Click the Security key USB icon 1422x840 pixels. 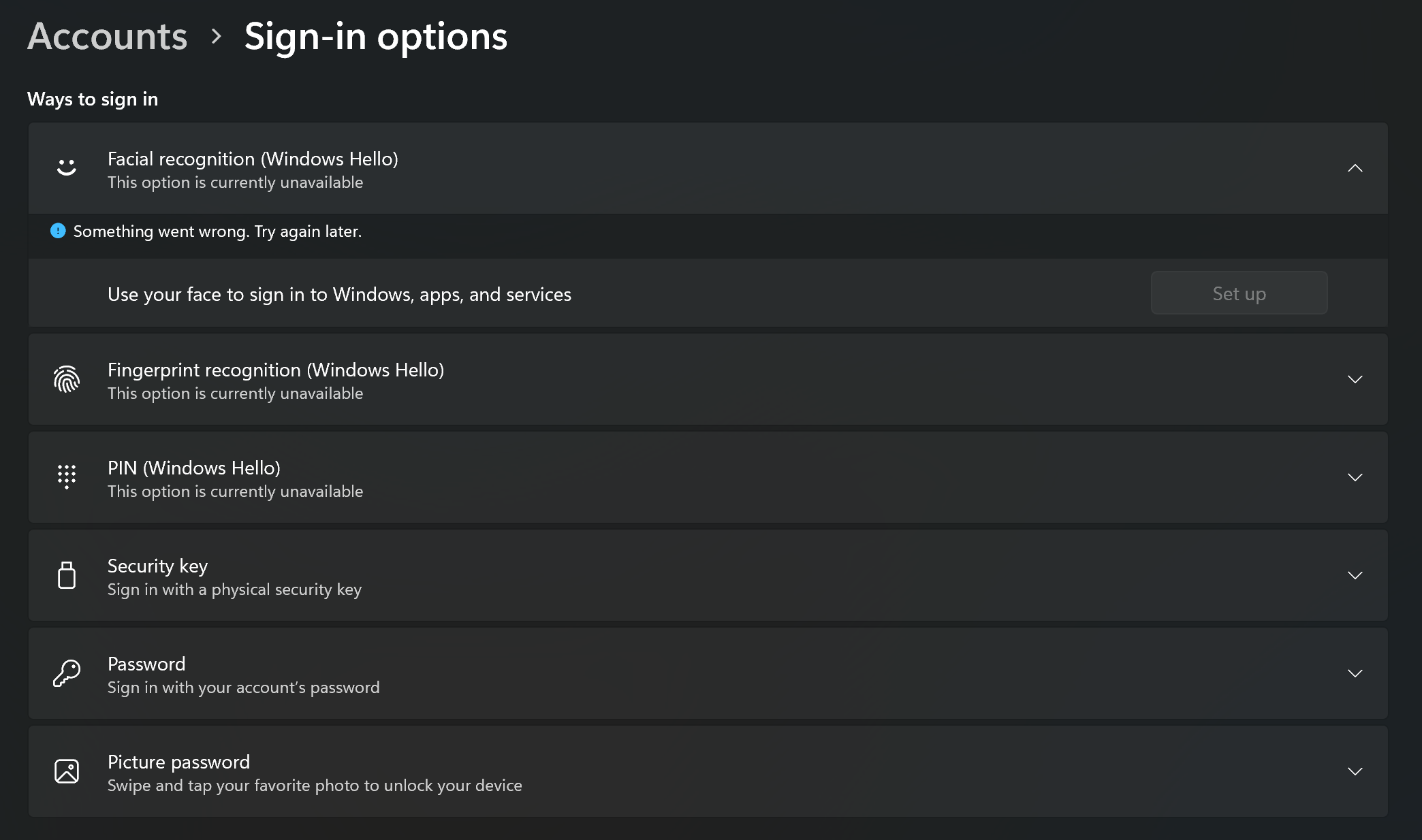point(67,575)
